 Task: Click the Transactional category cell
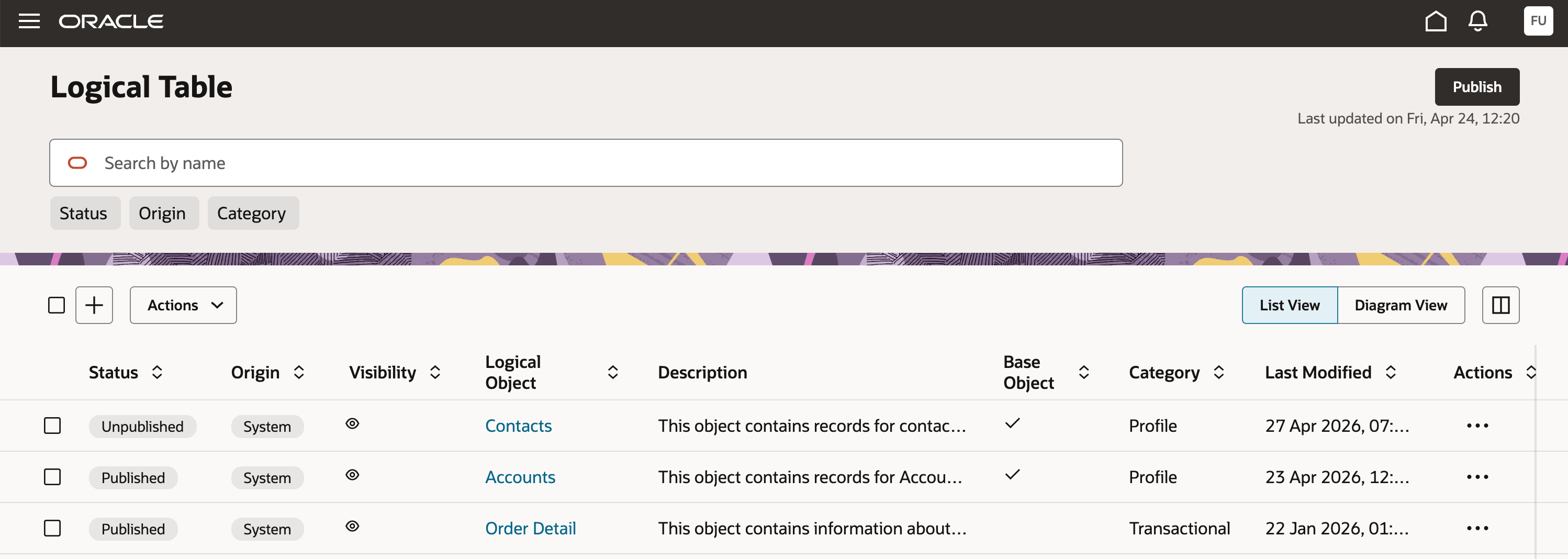coord(1179,528)
